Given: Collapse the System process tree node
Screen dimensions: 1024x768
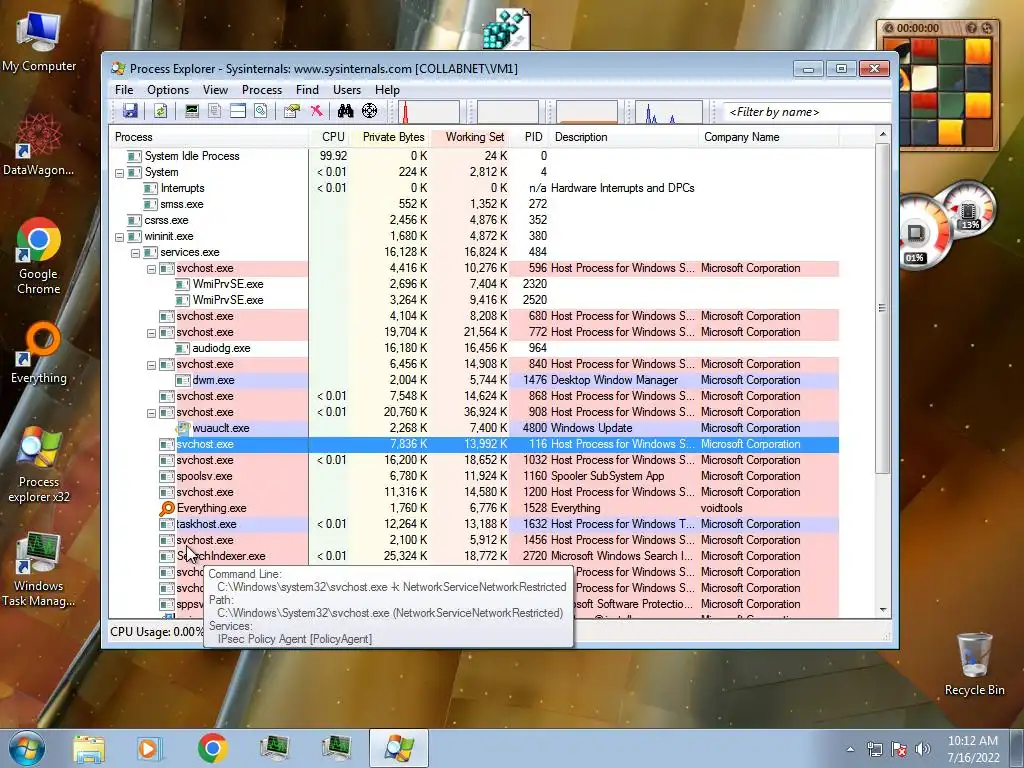Looking at the screenshot, I should click(x=120, y=173).
